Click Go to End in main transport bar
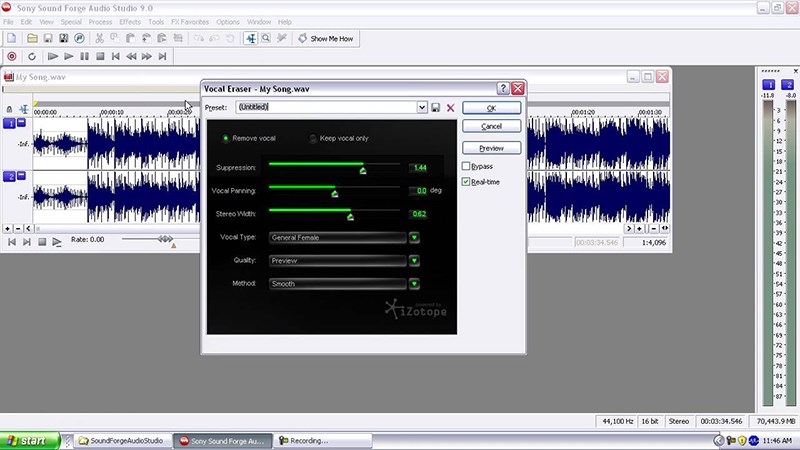Screen dimensions: 800x450 pyautogui.click(x=163, y=57)
